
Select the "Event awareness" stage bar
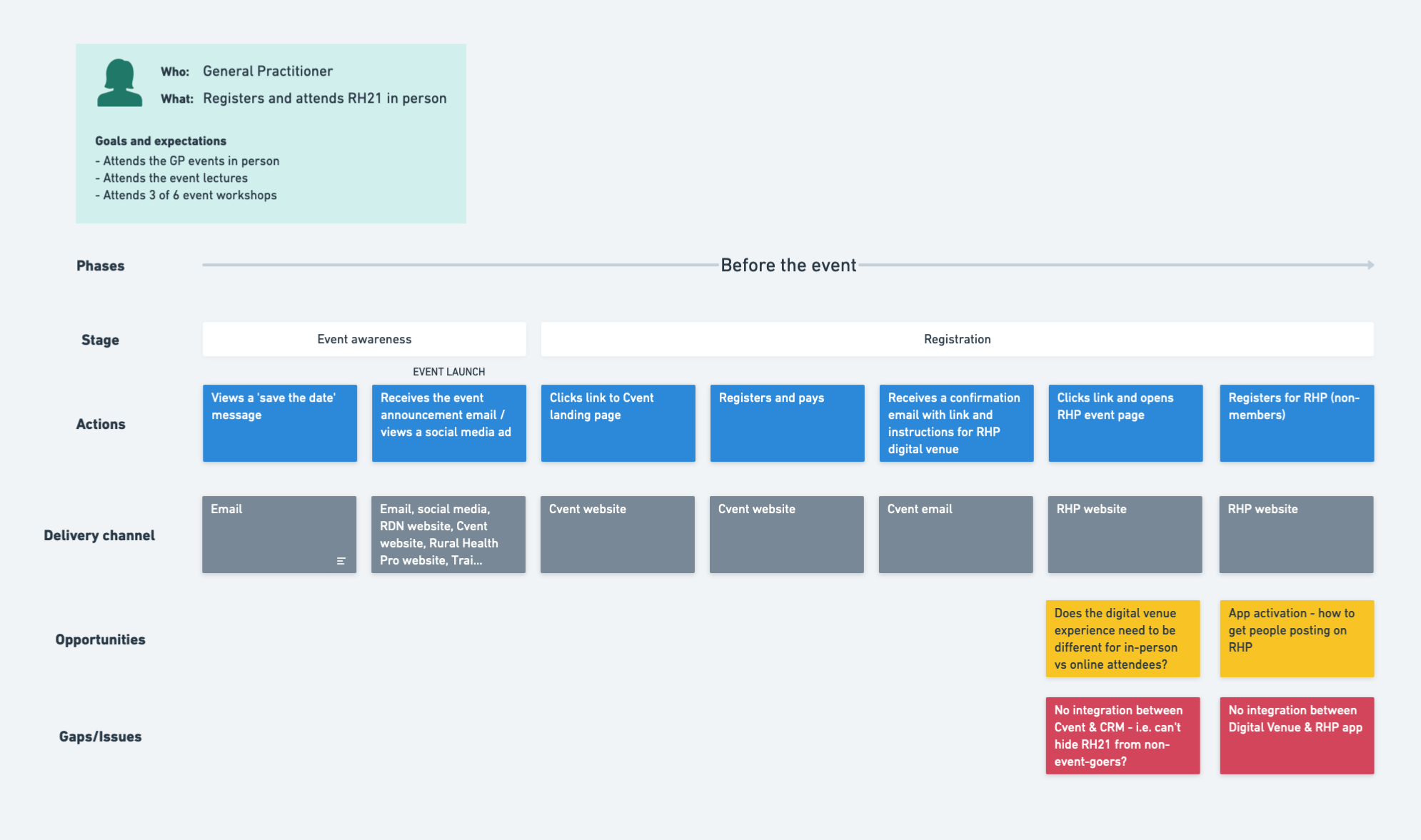point(364,339)
